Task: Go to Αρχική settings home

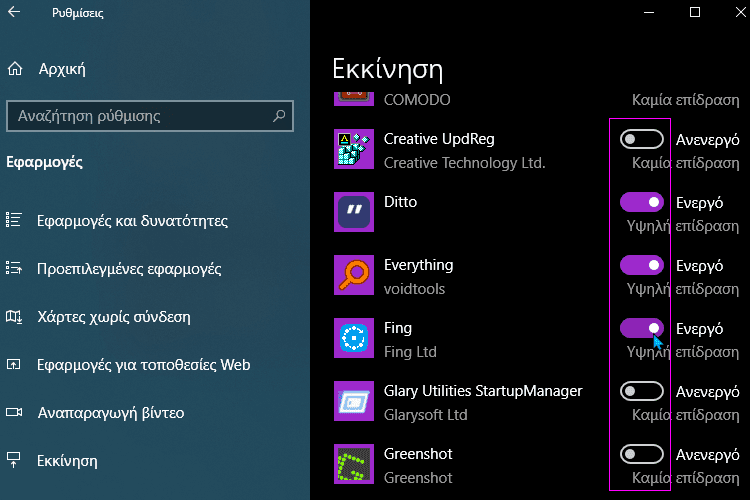Action: pyautogui.click(x=62, y=69)
